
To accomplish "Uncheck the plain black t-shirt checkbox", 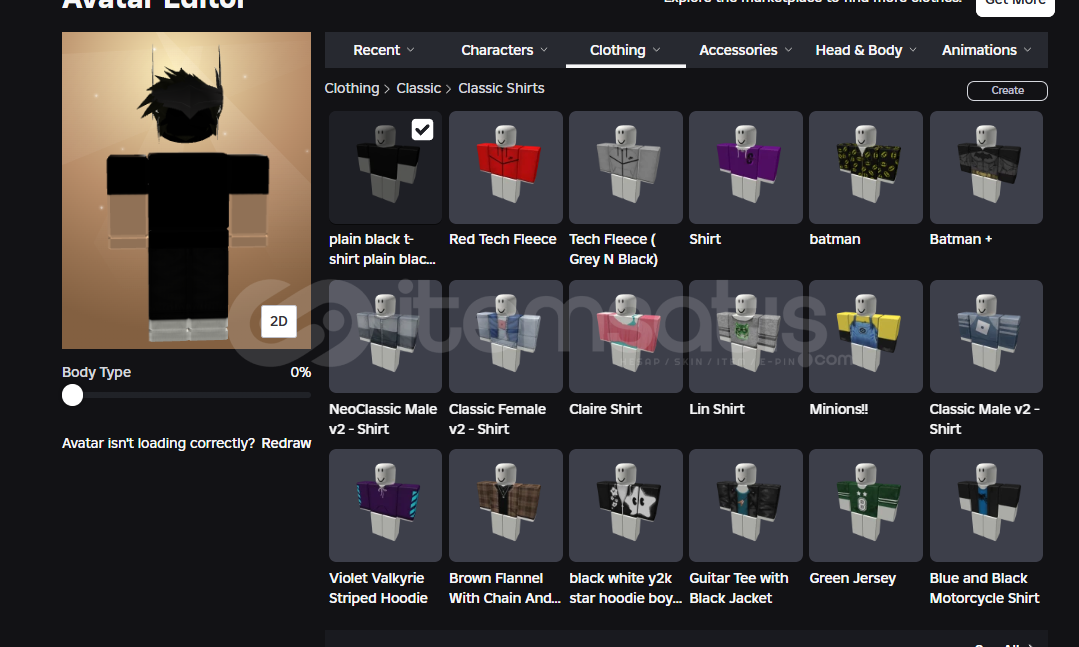I will (x=422, y=130).
